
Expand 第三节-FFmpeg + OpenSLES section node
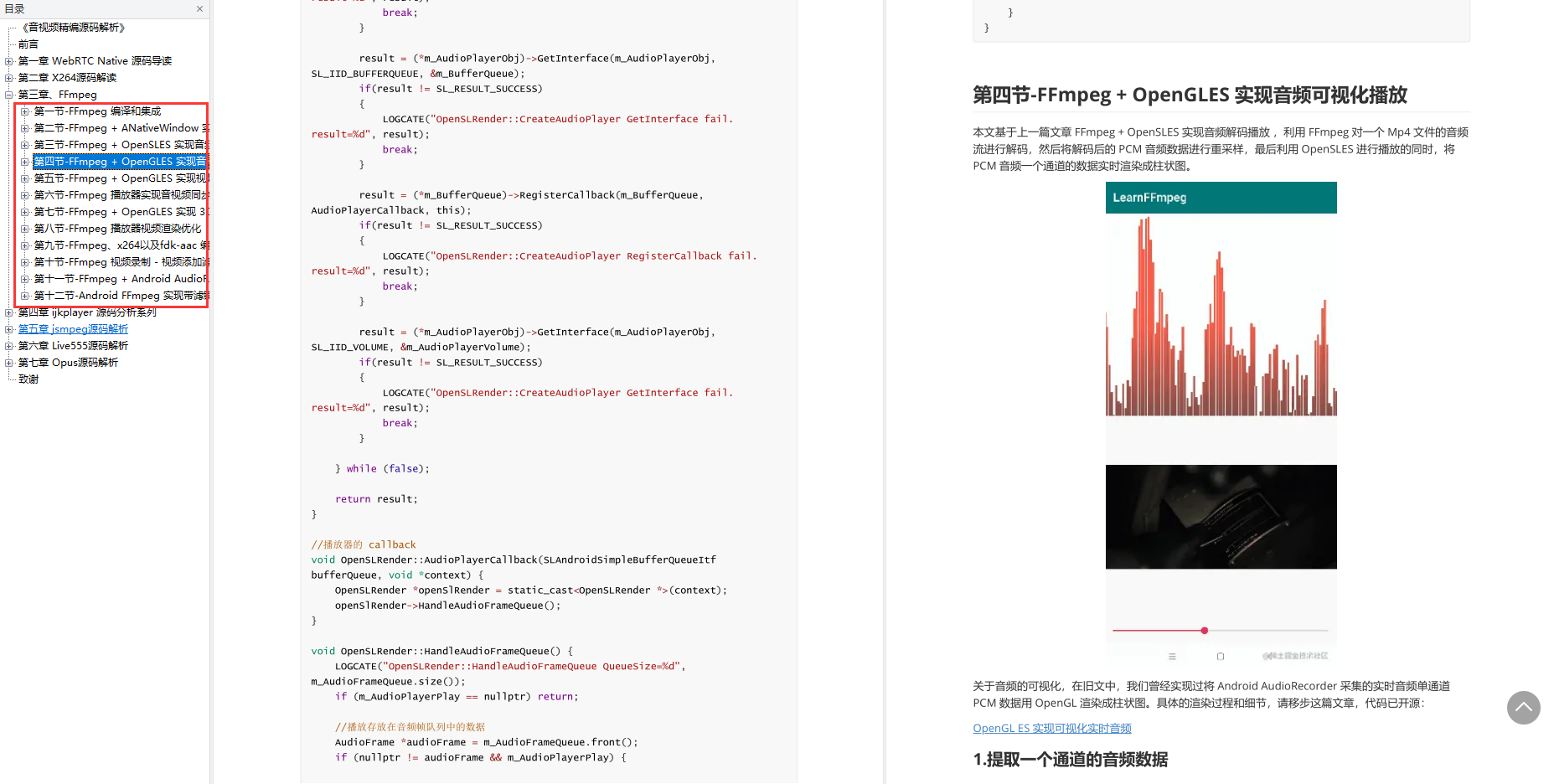25,145
